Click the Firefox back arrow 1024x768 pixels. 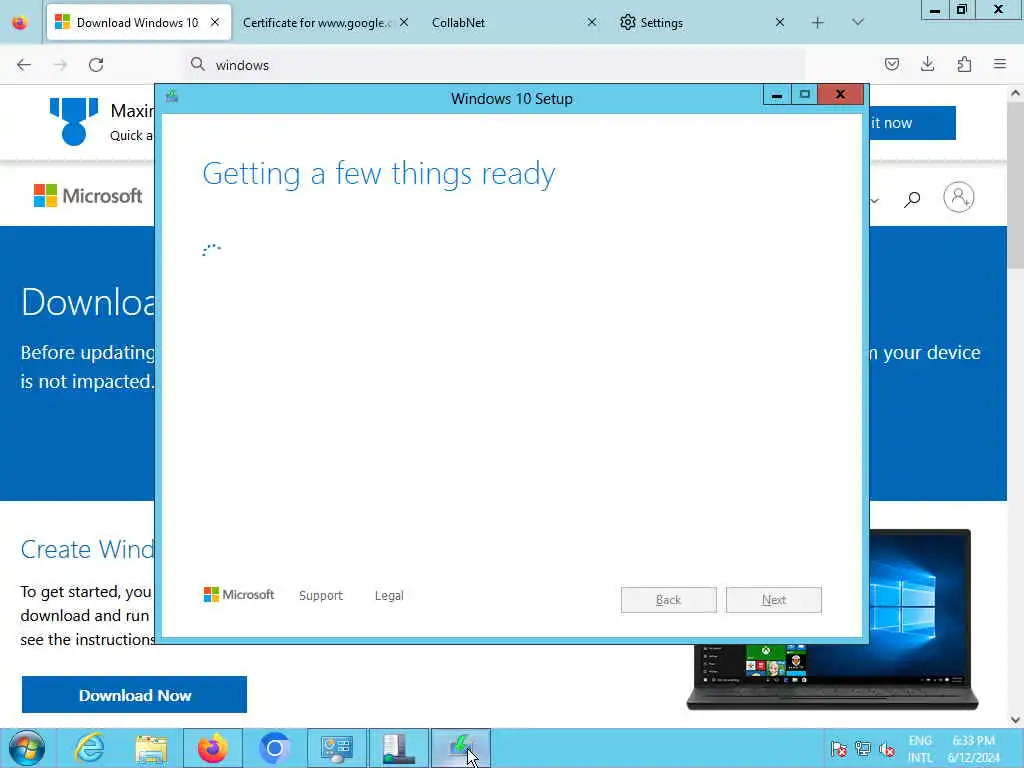(24, 65)
